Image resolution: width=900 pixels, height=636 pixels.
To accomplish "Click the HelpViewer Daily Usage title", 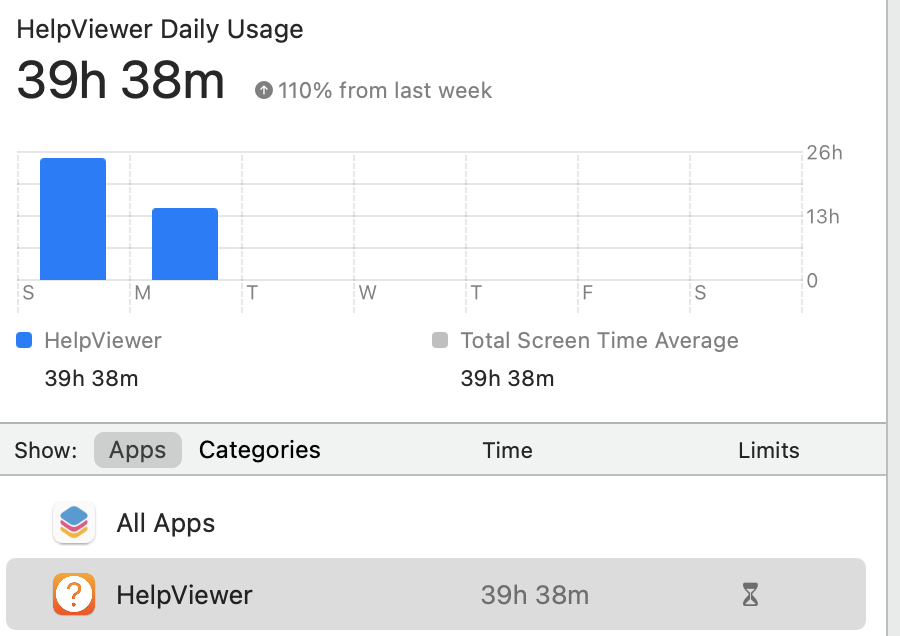I will pyautogui.click(x=160, y=29).
